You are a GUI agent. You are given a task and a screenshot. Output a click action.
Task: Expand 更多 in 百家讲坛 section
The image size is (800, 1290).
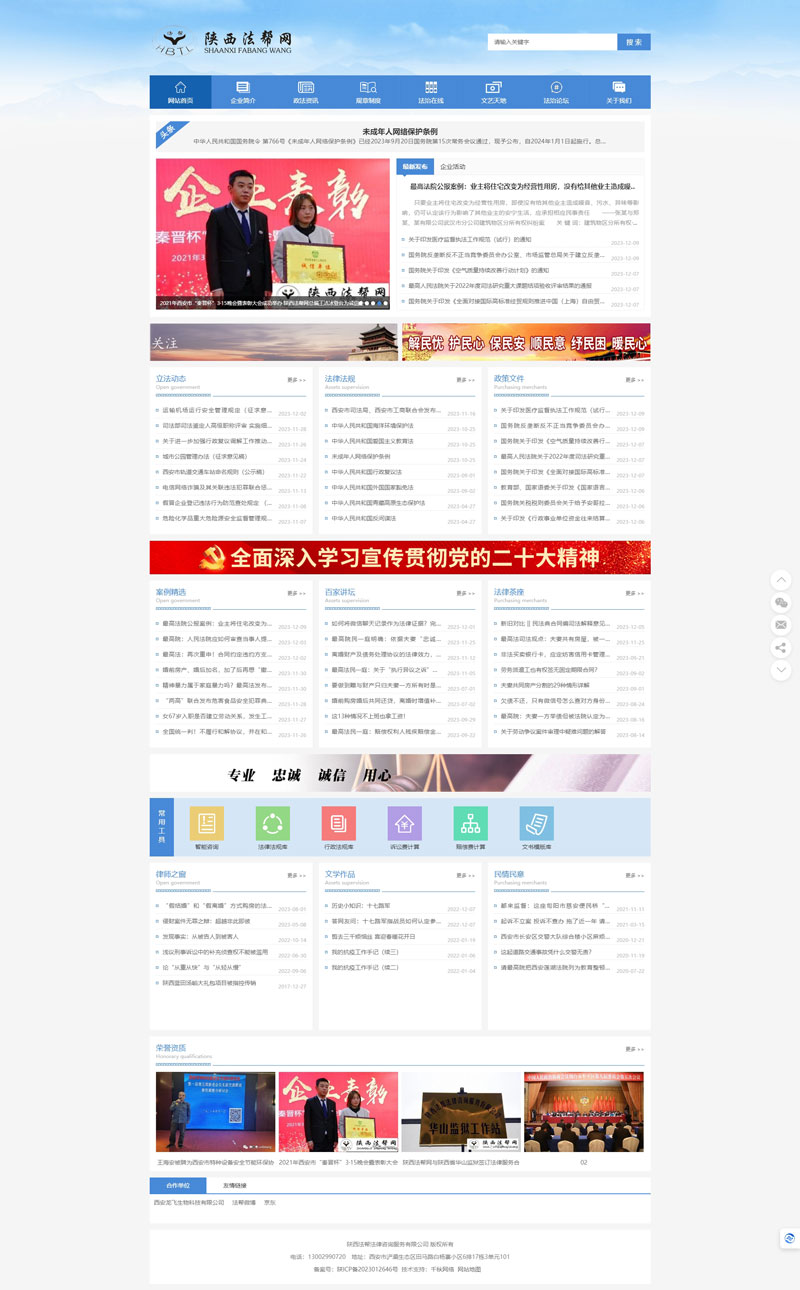coord(466,593)
